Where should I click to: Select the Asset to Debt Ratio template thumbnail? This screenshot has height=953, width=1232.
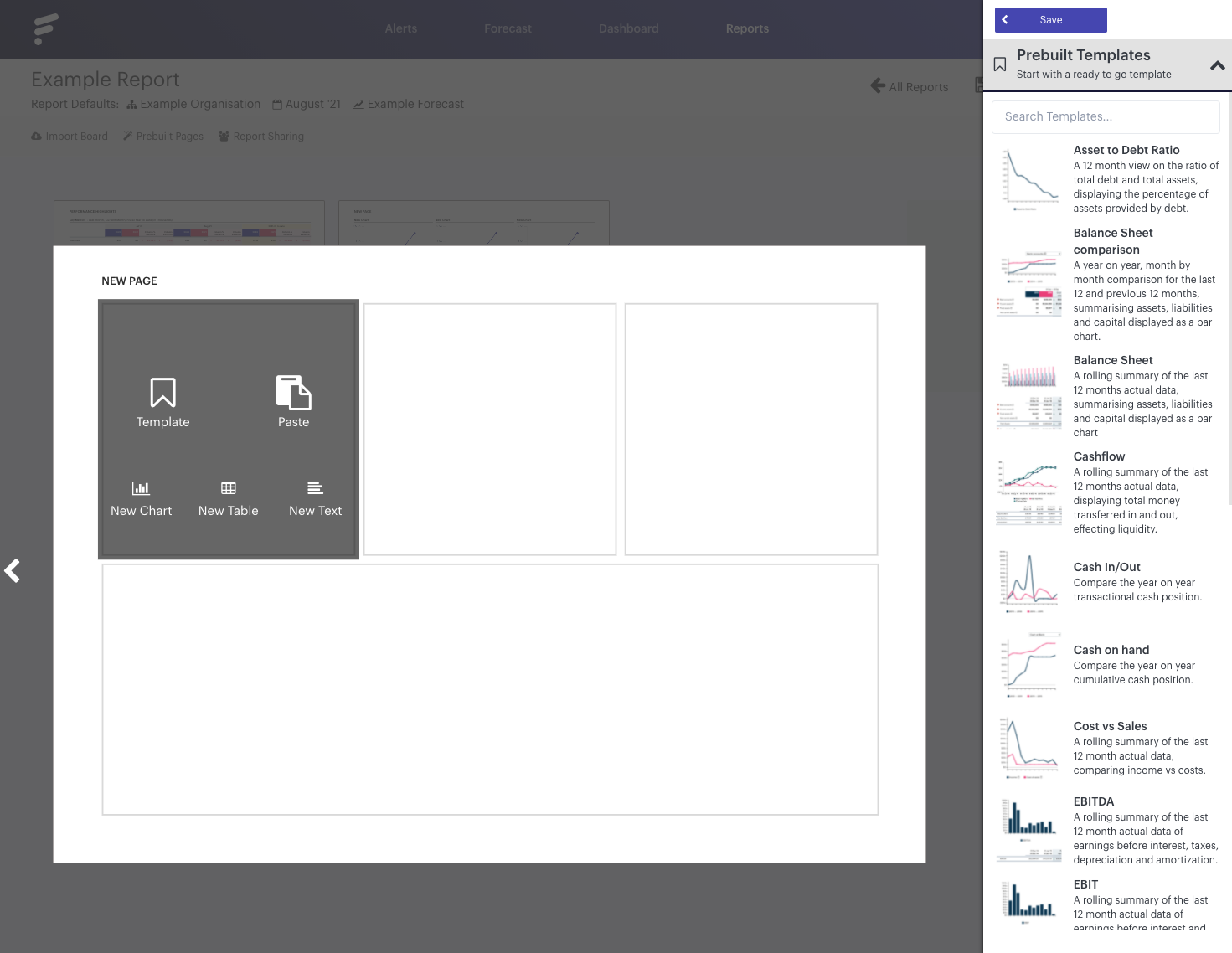(x=1030, y=178)
